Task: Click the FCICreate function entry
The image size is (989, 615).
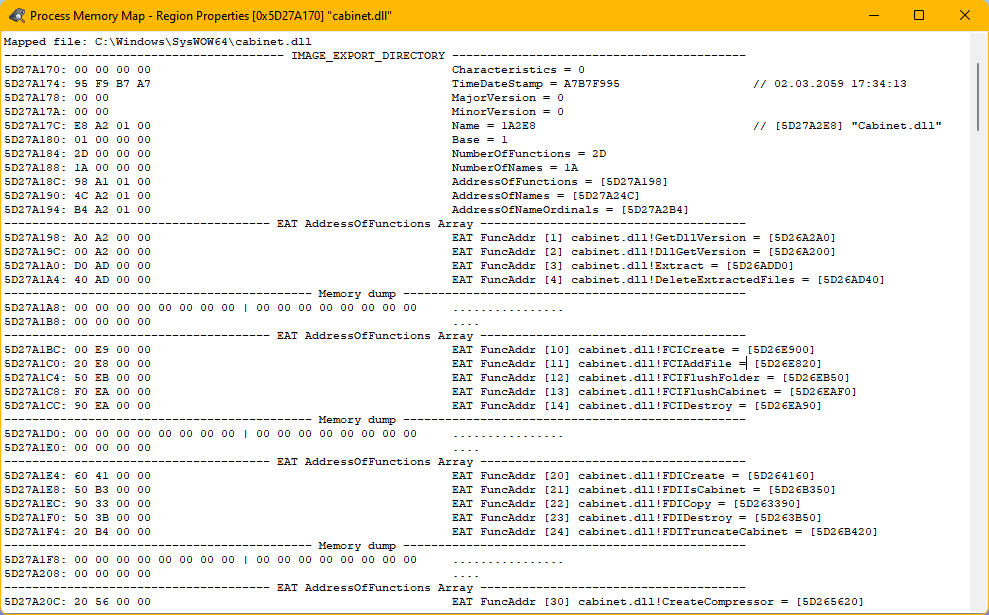Action: coord(633,349)
